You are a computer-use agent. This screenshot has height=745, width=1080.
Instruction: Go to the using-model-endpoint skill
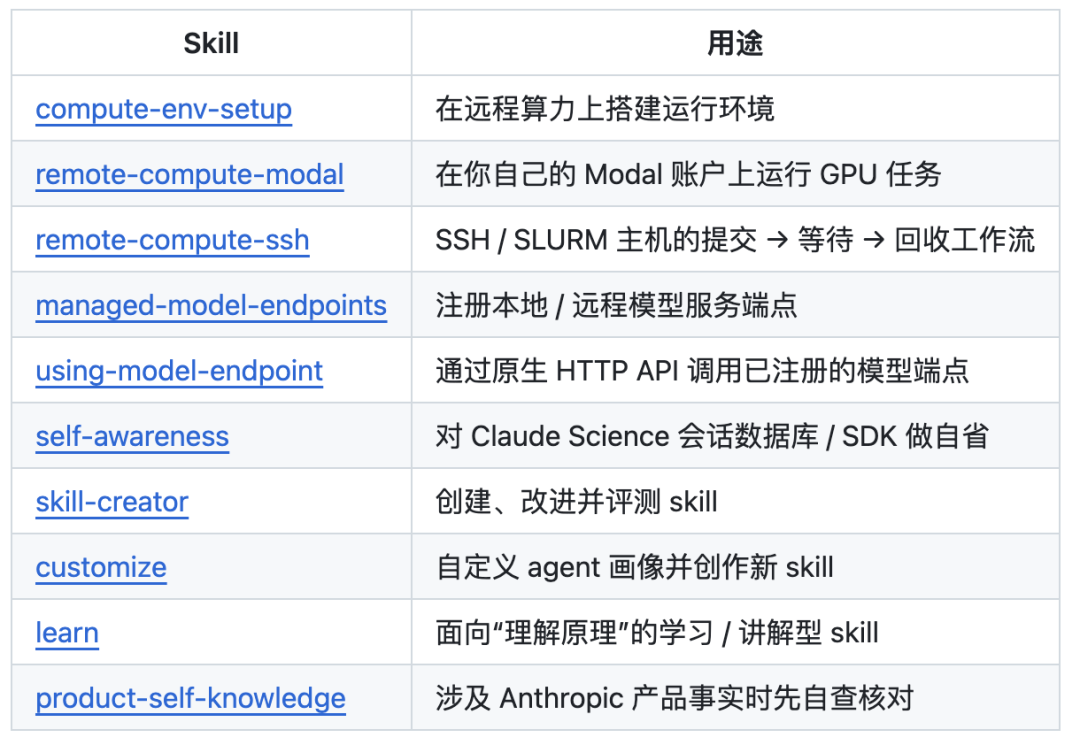(179, 371)
